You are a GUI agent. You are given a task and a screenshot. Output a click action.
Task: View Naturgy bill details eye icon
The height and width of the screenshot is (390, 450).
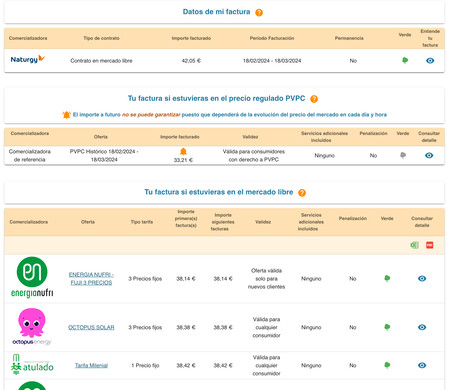430,61
